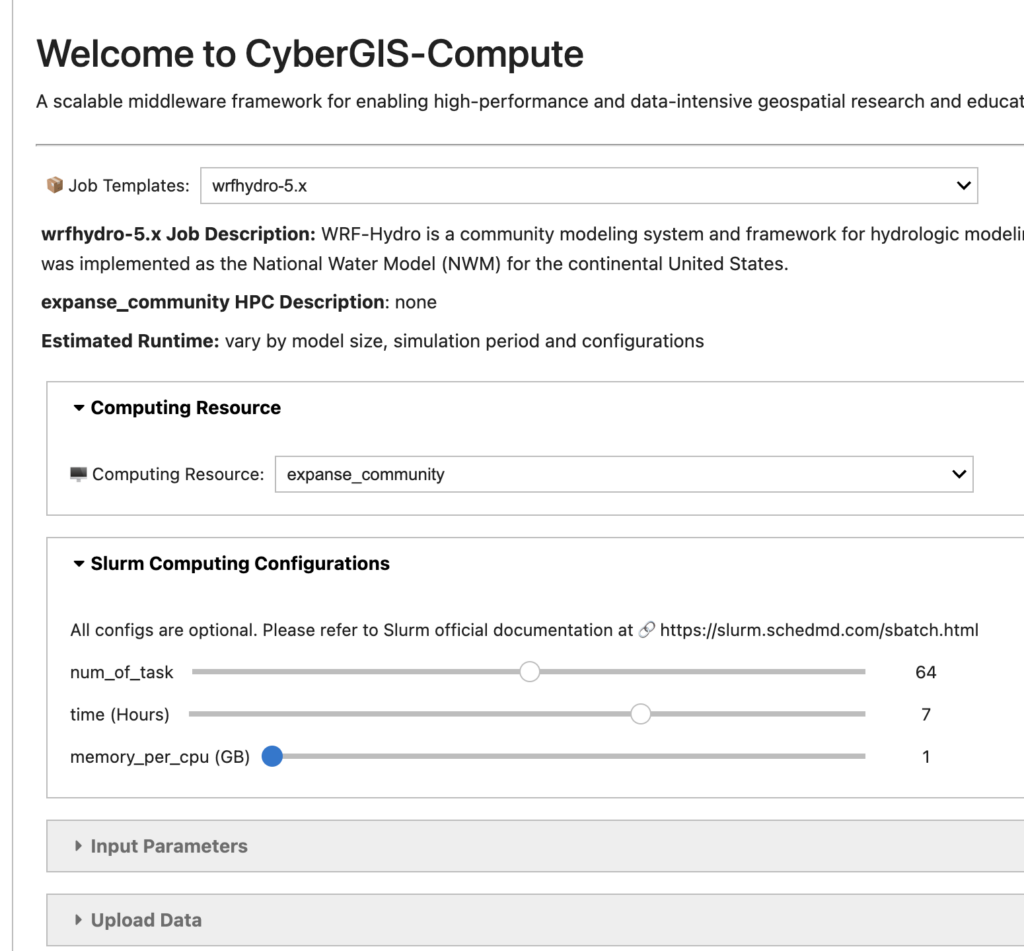
Task: Click the Input Parameters header bar
Action: click(166, 845)
